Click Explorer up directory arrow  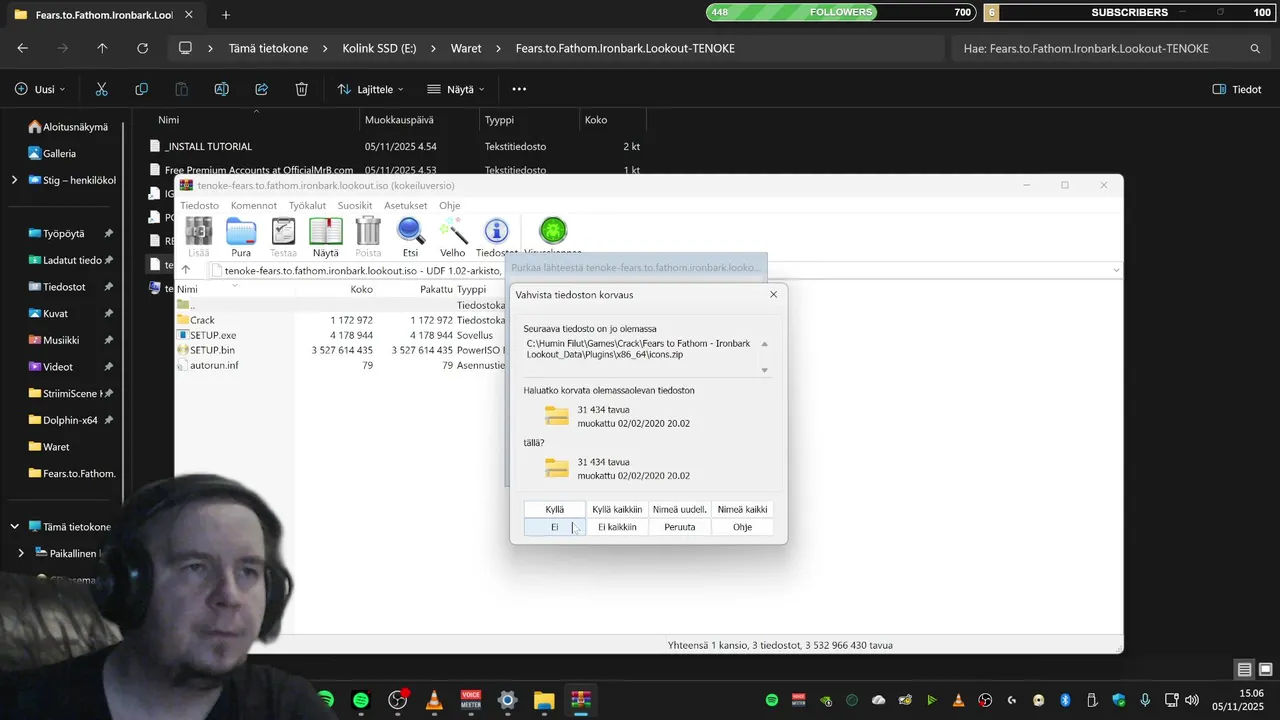click(102, 48)
